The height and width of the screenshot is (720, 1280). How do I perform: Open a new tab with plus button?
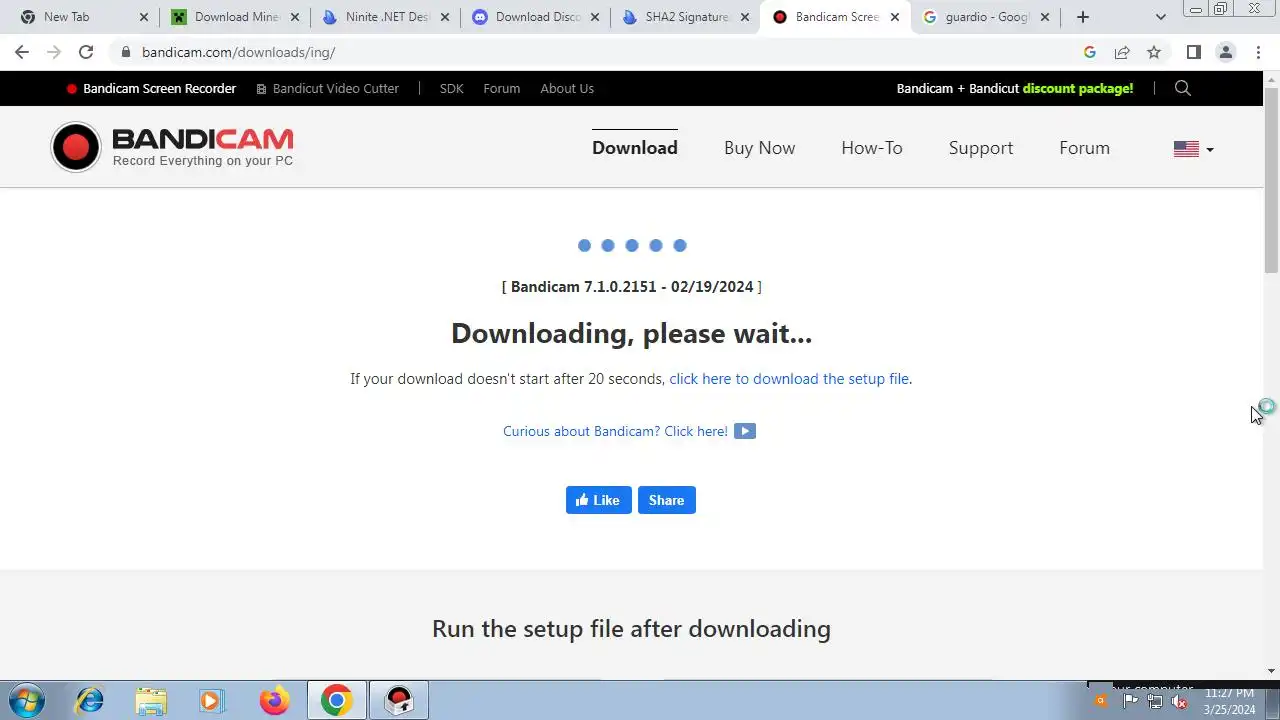(x=1083, y=17)
